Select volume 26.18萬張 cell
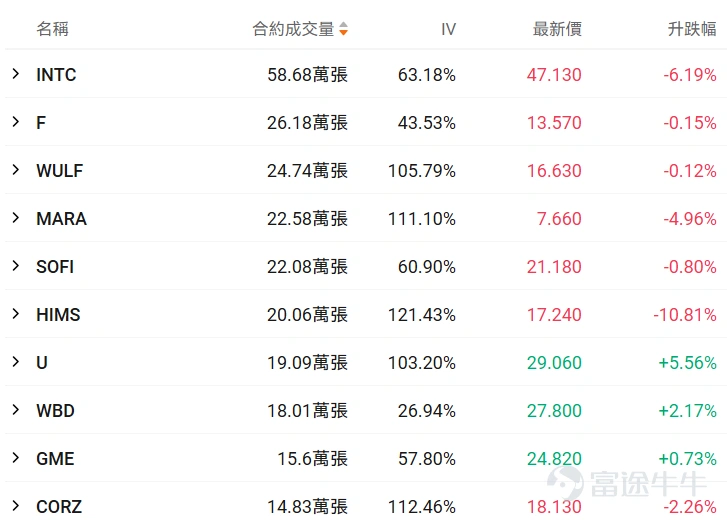 [307, 123]
